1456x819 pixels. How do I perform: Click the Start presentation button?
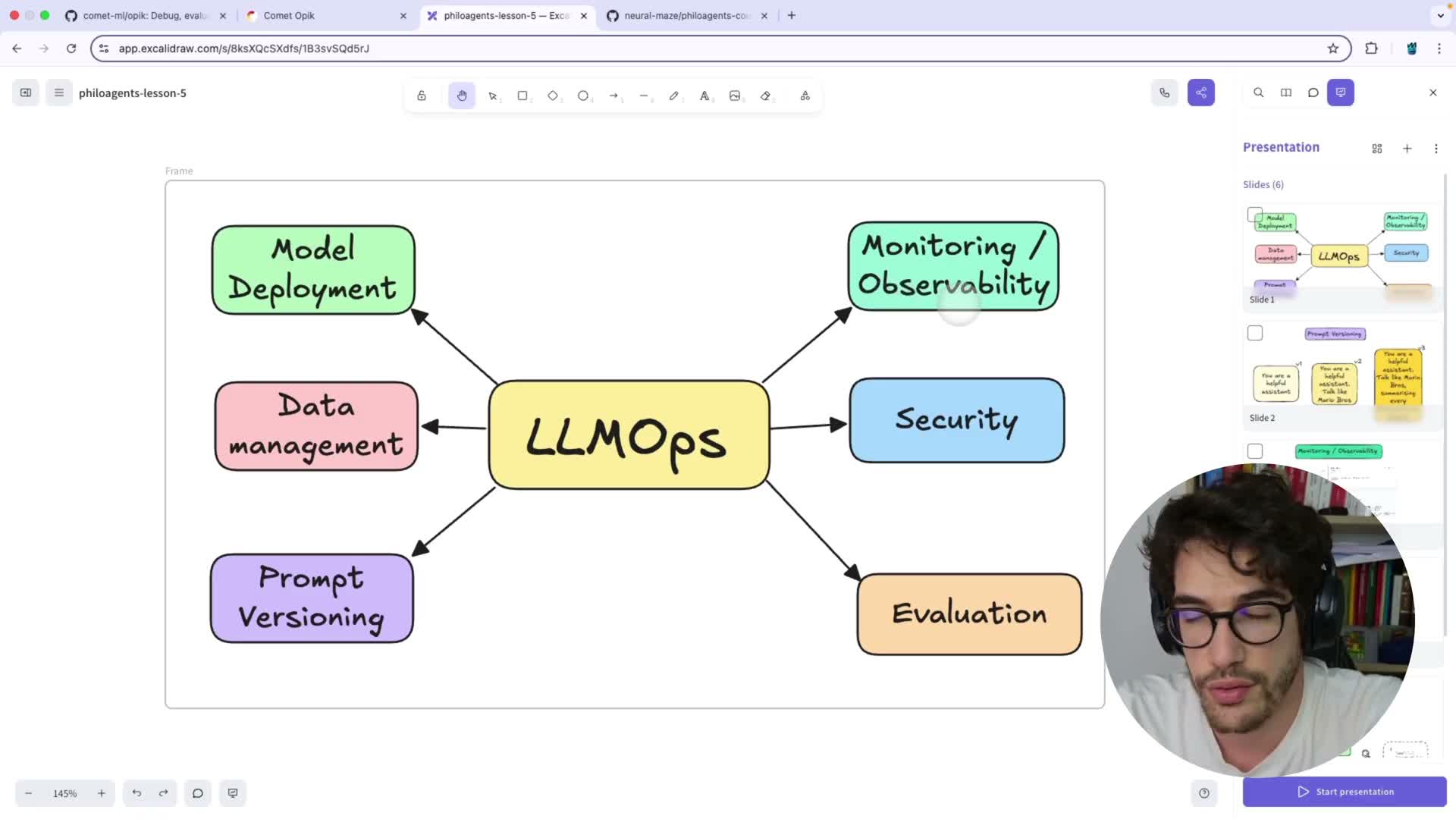click(1345, 792)
